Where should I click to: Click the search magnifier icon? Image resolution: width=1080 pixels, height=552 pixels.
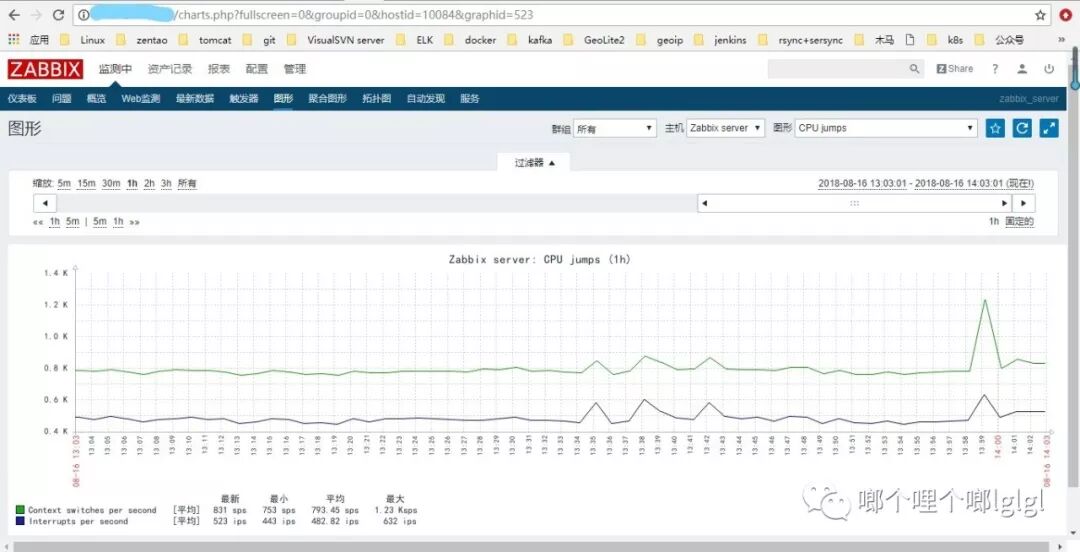click(914, 69)
